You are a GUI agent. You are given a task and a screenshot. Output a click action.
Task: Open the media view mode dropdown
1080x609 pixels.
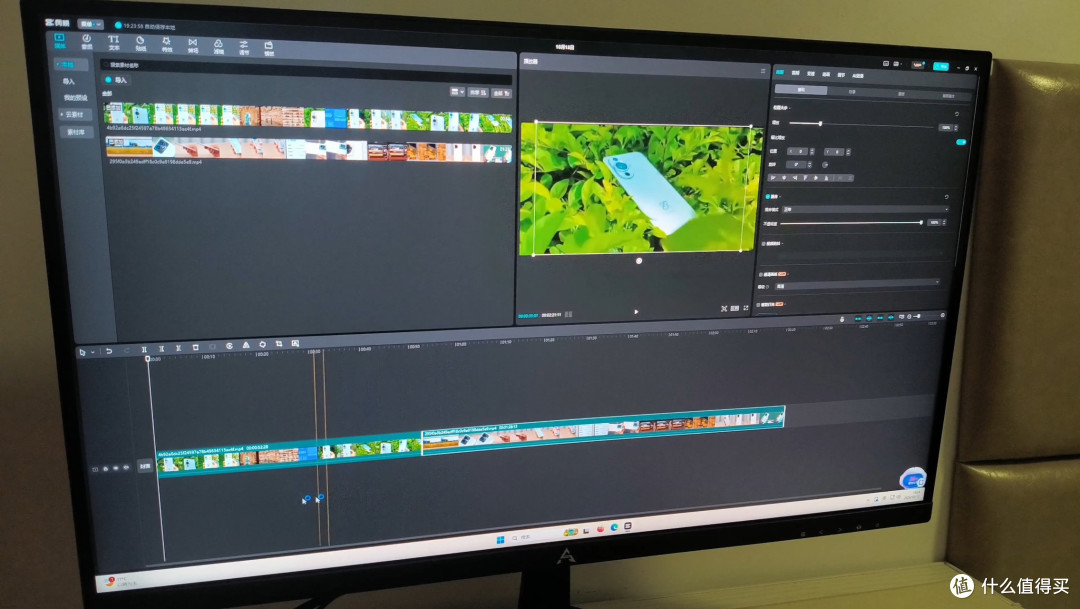[x=457, y=92]
